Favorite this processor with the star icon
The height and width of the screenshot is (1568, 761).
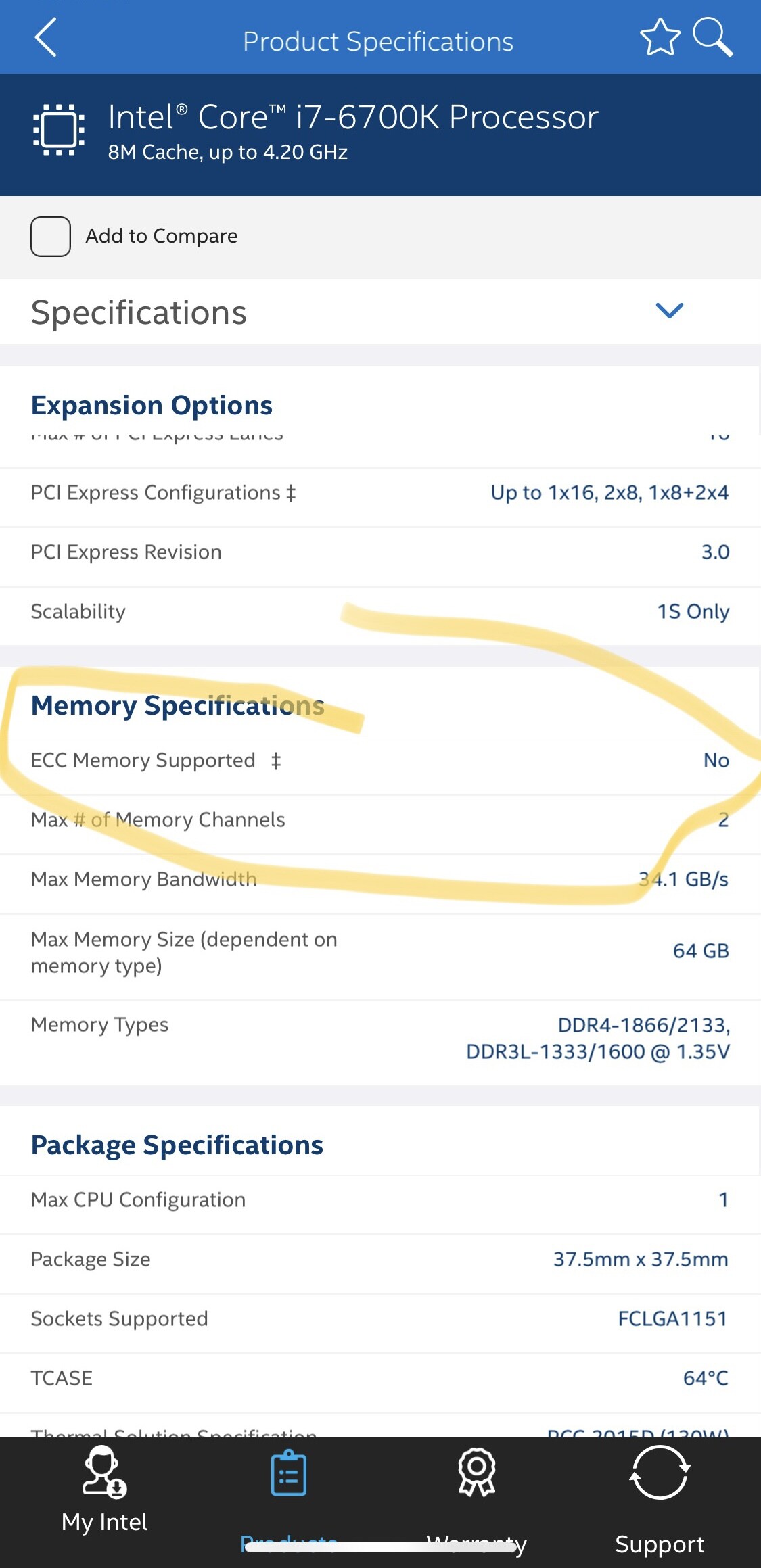click(x=660, y=37)
